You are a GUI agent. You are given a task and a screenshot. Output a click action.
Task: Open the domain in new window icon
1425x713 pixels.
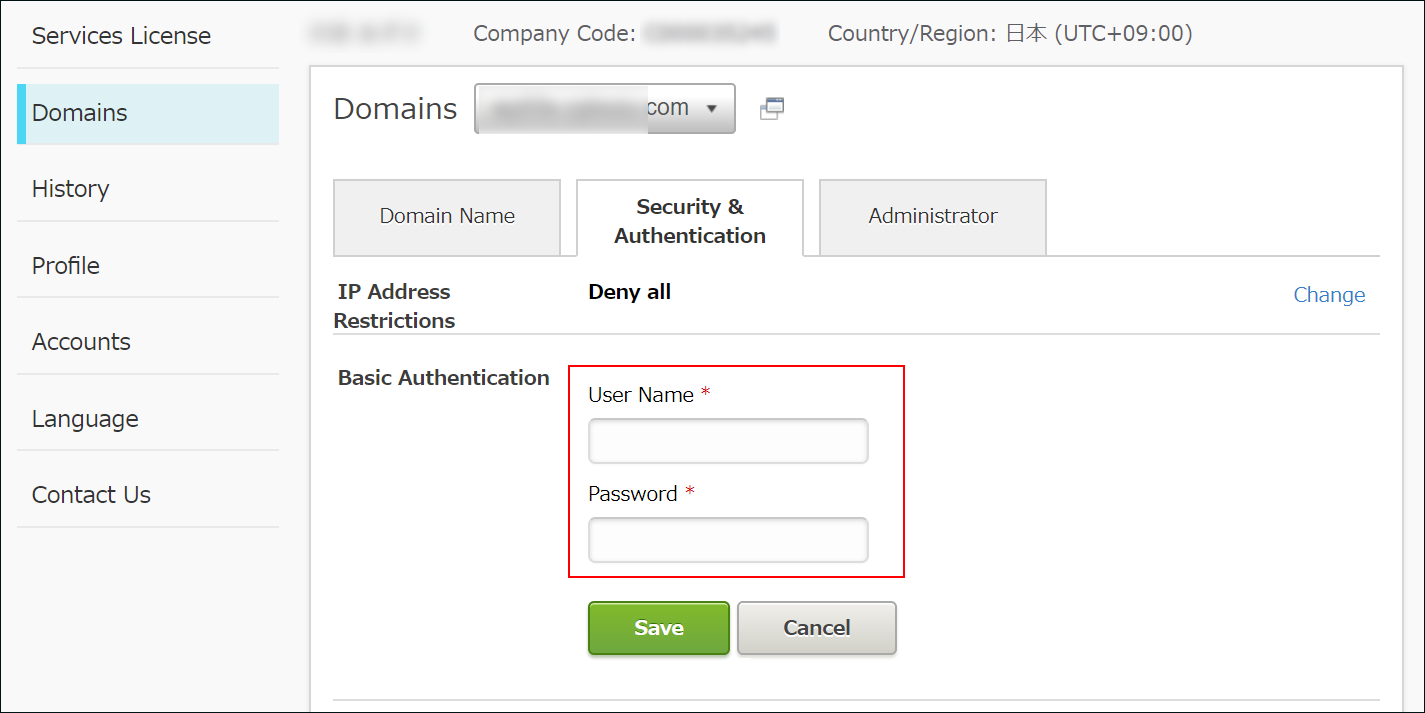pos(771,109)
